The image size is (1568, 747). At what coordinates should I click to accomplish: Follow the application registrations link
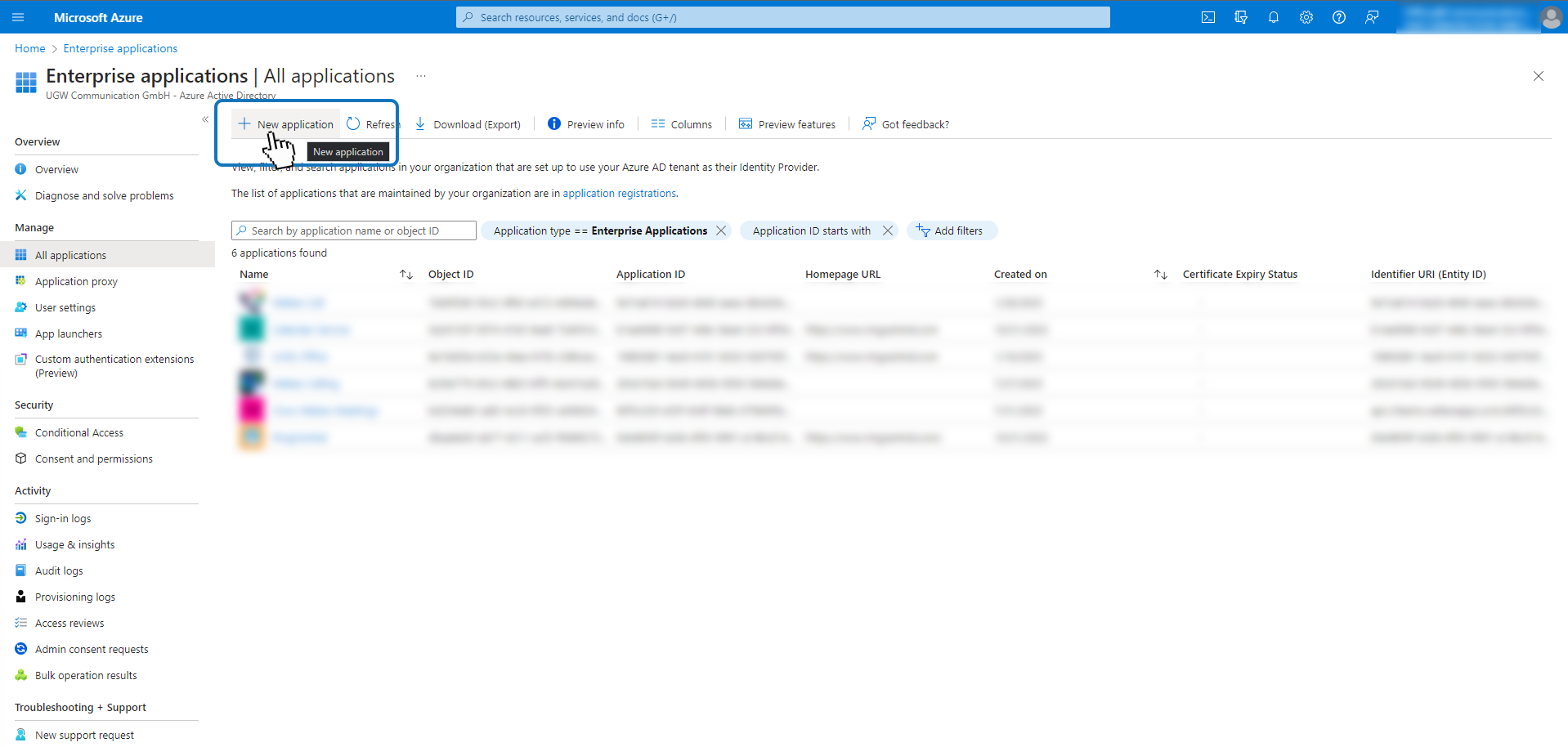click(x=619, y=194)
